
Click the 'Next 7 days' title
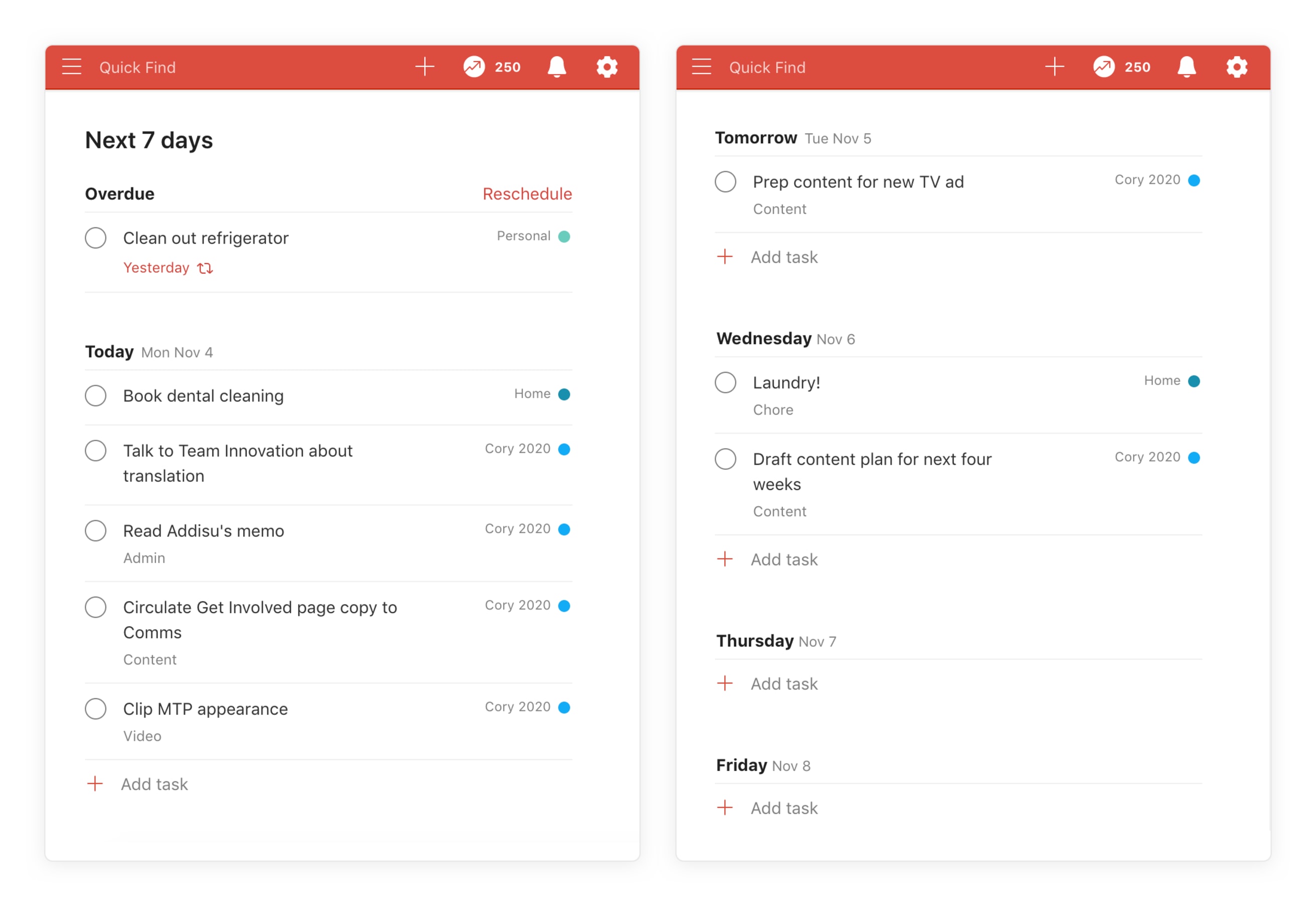[x=149, y=140]
